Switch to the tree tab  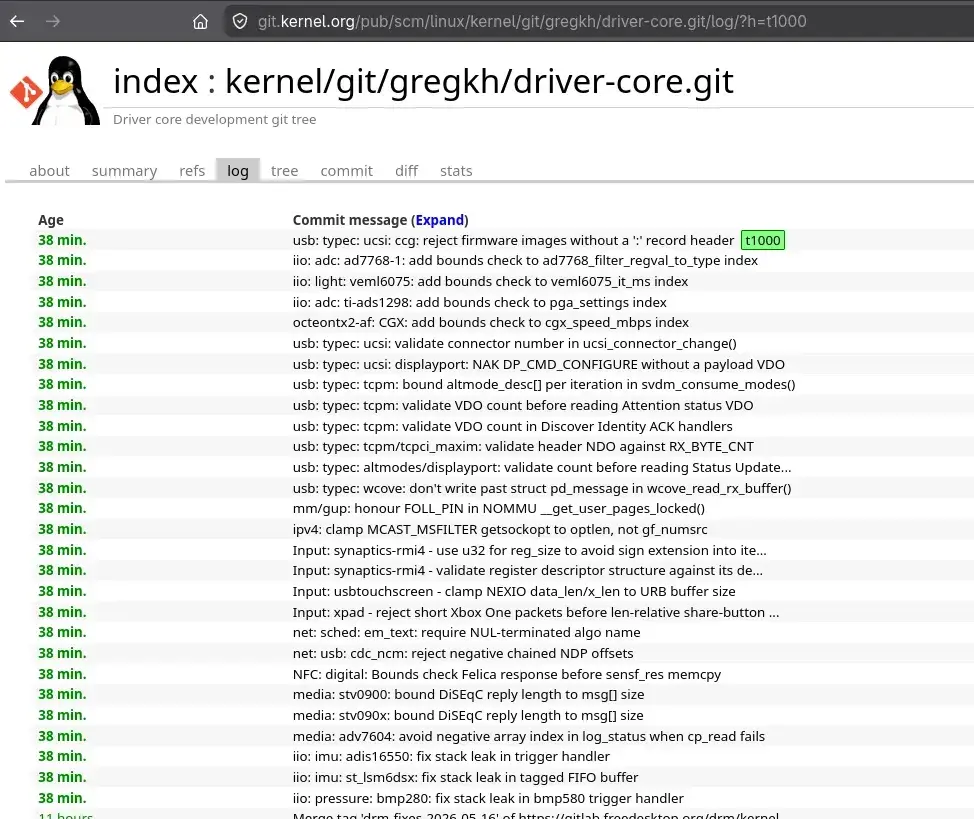[x=284, y=171]
